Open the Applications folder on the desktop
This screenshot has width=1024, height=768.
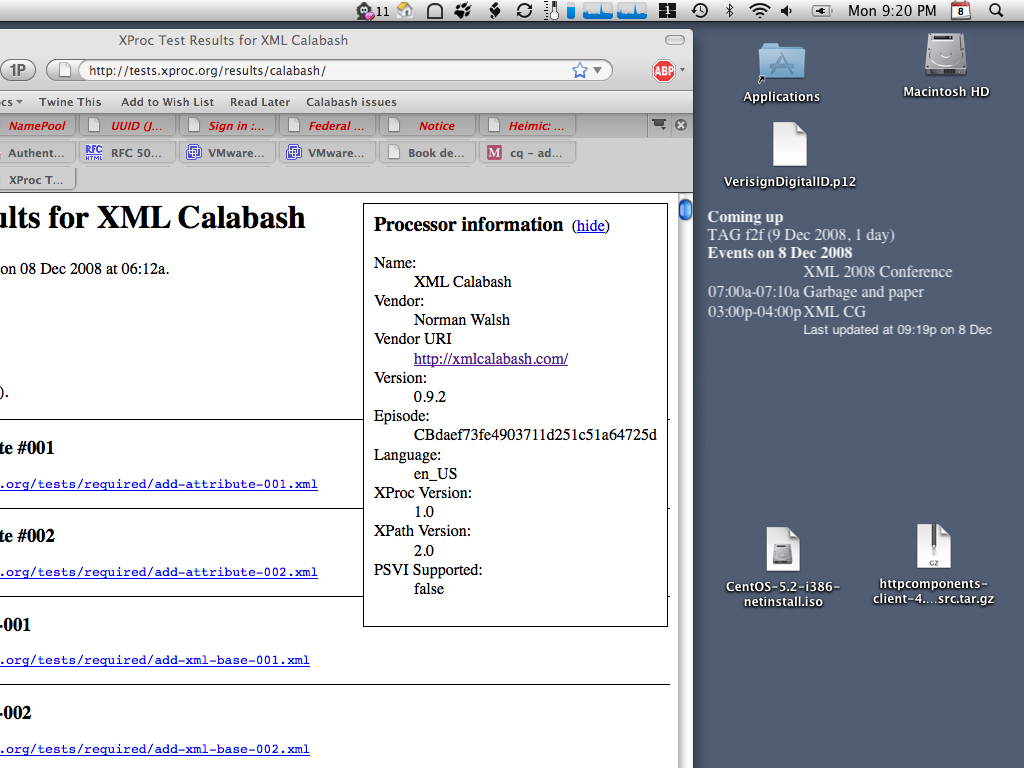tap(781, 65)
